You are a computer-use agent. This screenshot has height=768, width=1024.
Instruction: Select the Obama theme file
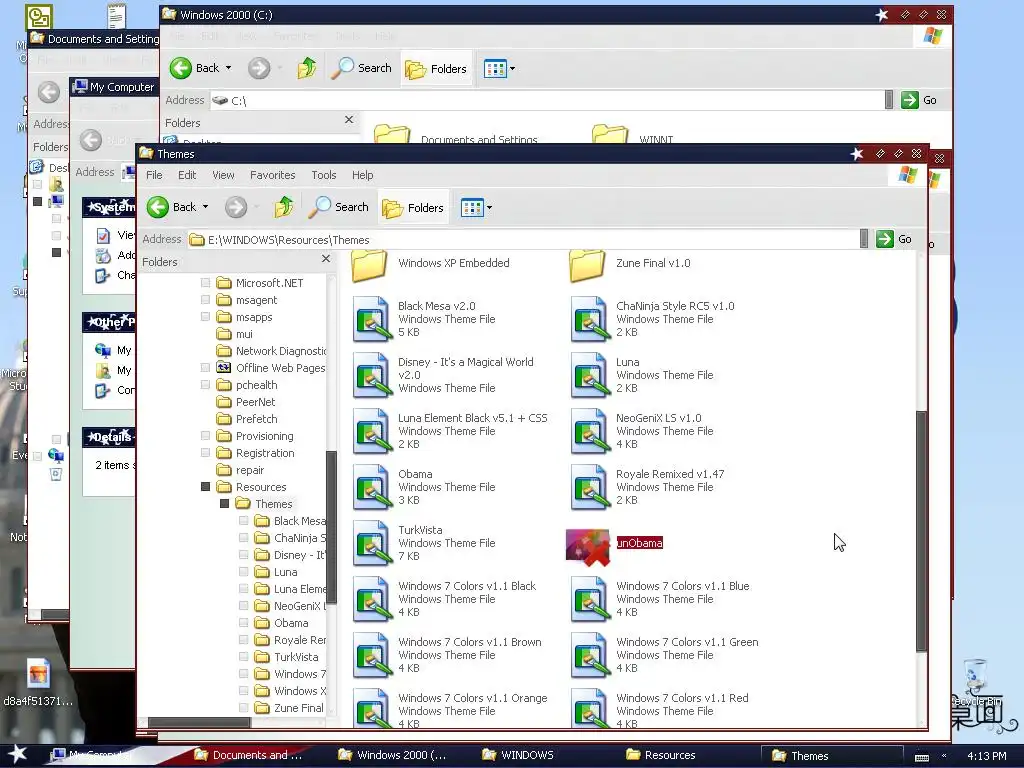(x=371, y=487)
